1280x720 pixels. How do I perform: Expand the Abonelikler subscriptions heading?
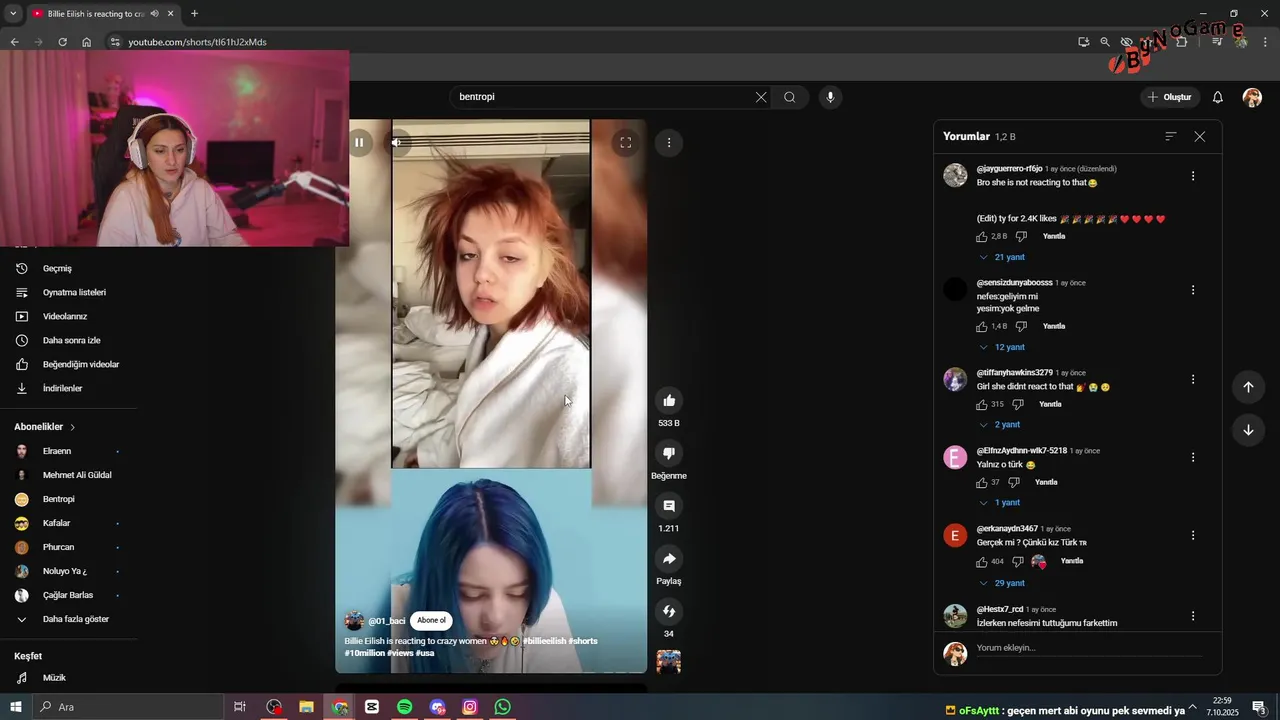click(x=45, y=427)
